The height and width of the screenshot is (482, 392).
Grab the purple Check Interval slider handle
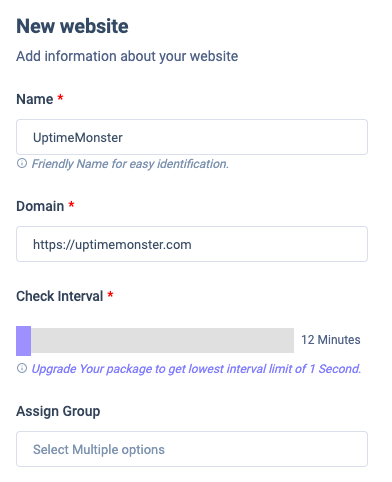(23, 341)
